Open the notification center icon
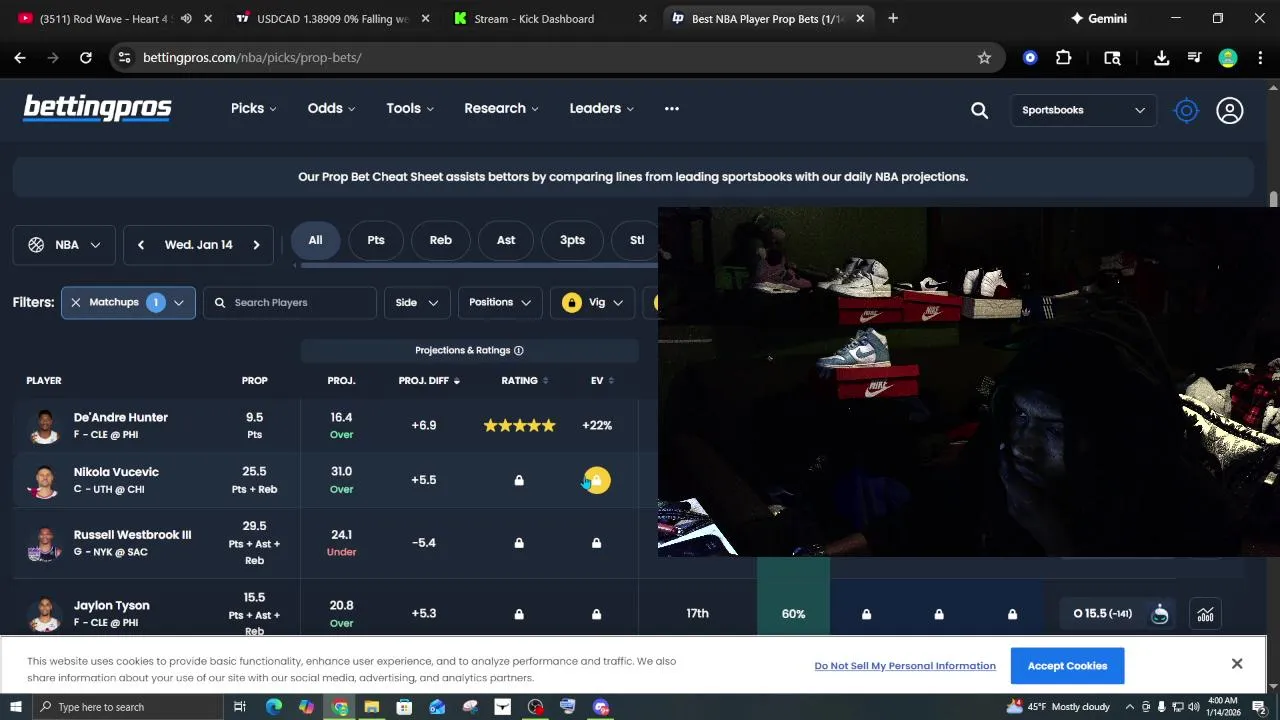 coord(1259,707)
